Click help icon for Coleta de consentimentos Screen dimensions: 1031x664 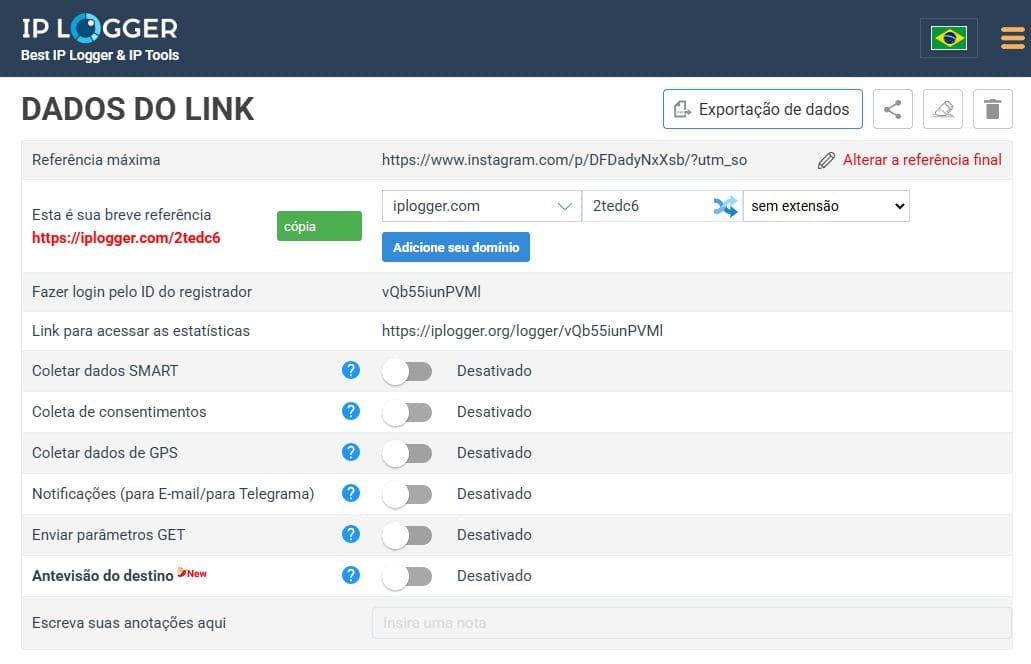coord(351,411)
